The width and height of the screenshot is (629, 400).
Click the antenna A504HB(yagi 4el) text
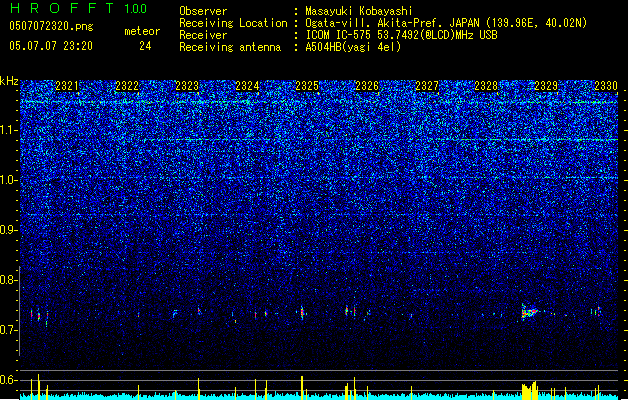(x=353, y=47)
